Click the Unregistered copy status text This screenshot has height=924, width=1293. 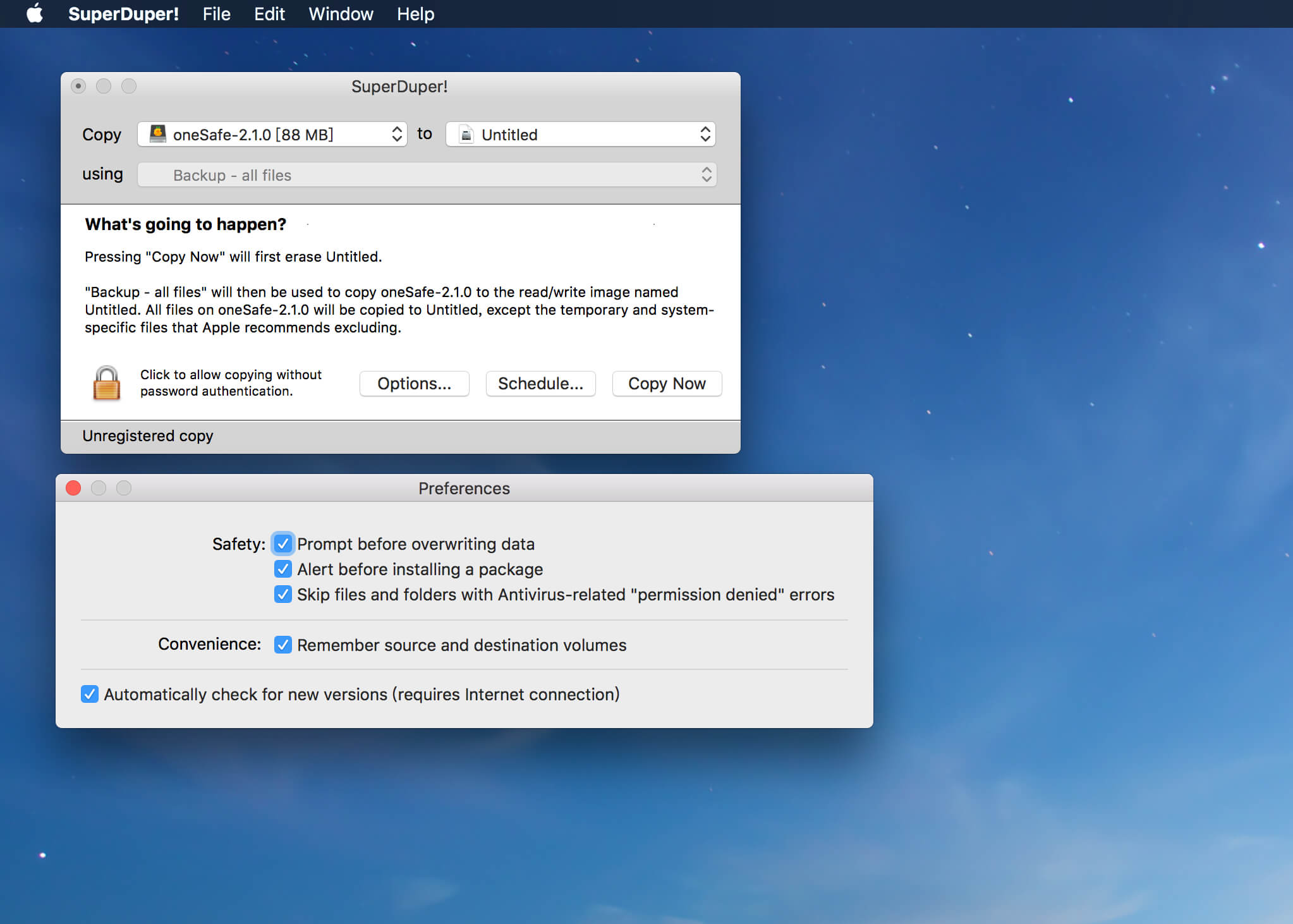(x=148, y=436)
